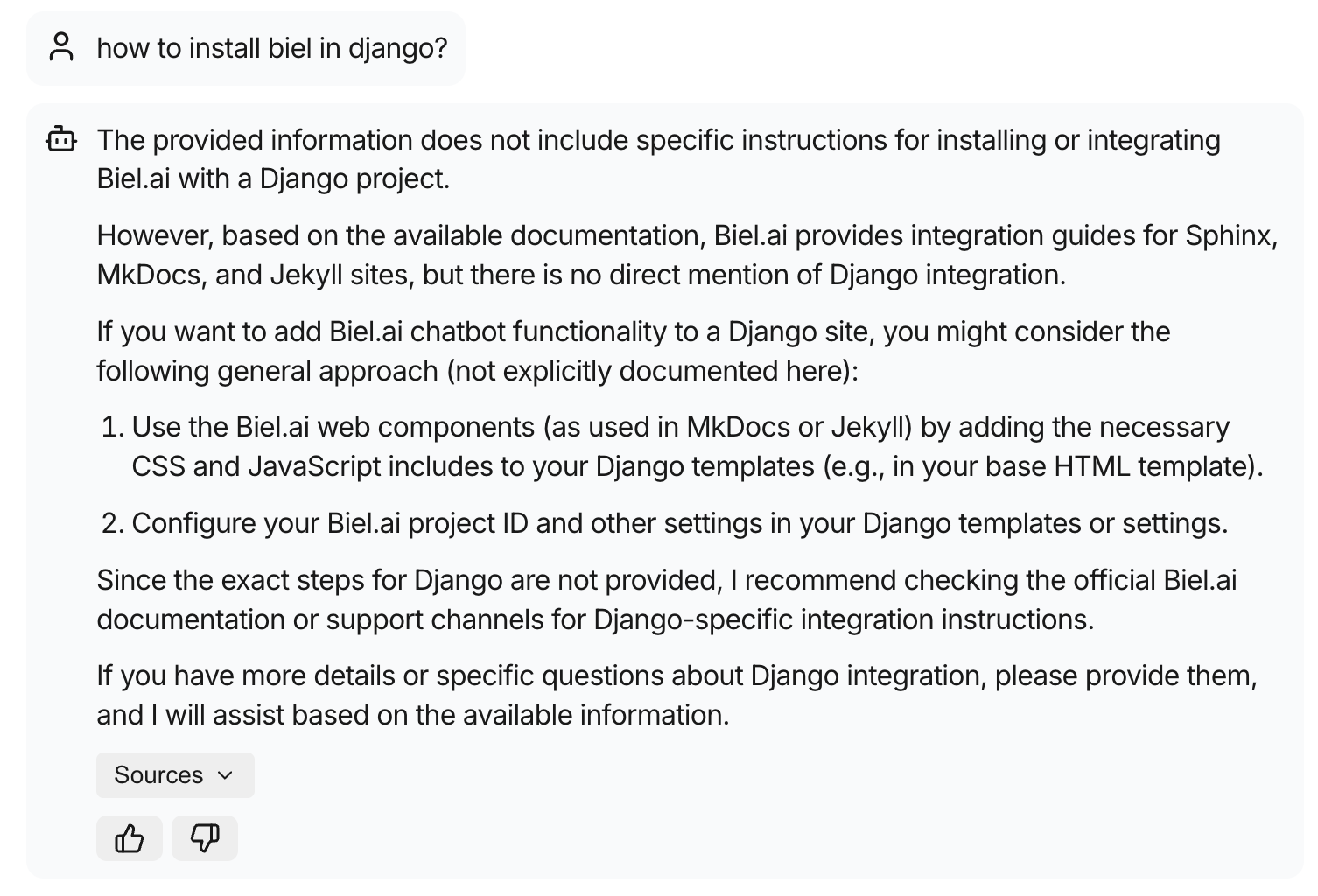
Task: Click the paragraph starting 'Since the exact steps'
Action: pos(667,599)
